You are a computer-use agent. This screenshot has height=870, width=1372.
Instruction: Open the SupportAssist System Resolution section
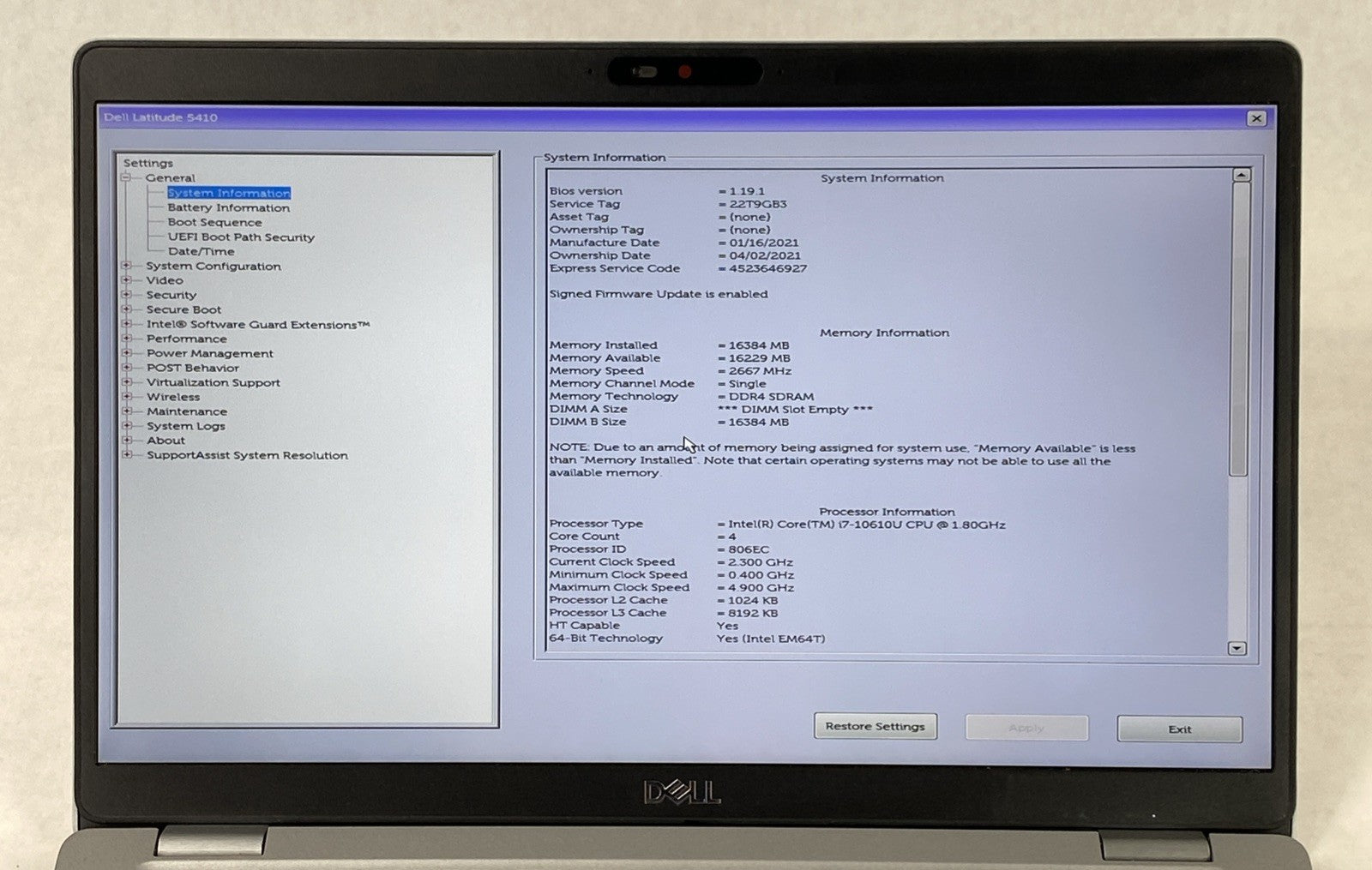click(247, 455)
